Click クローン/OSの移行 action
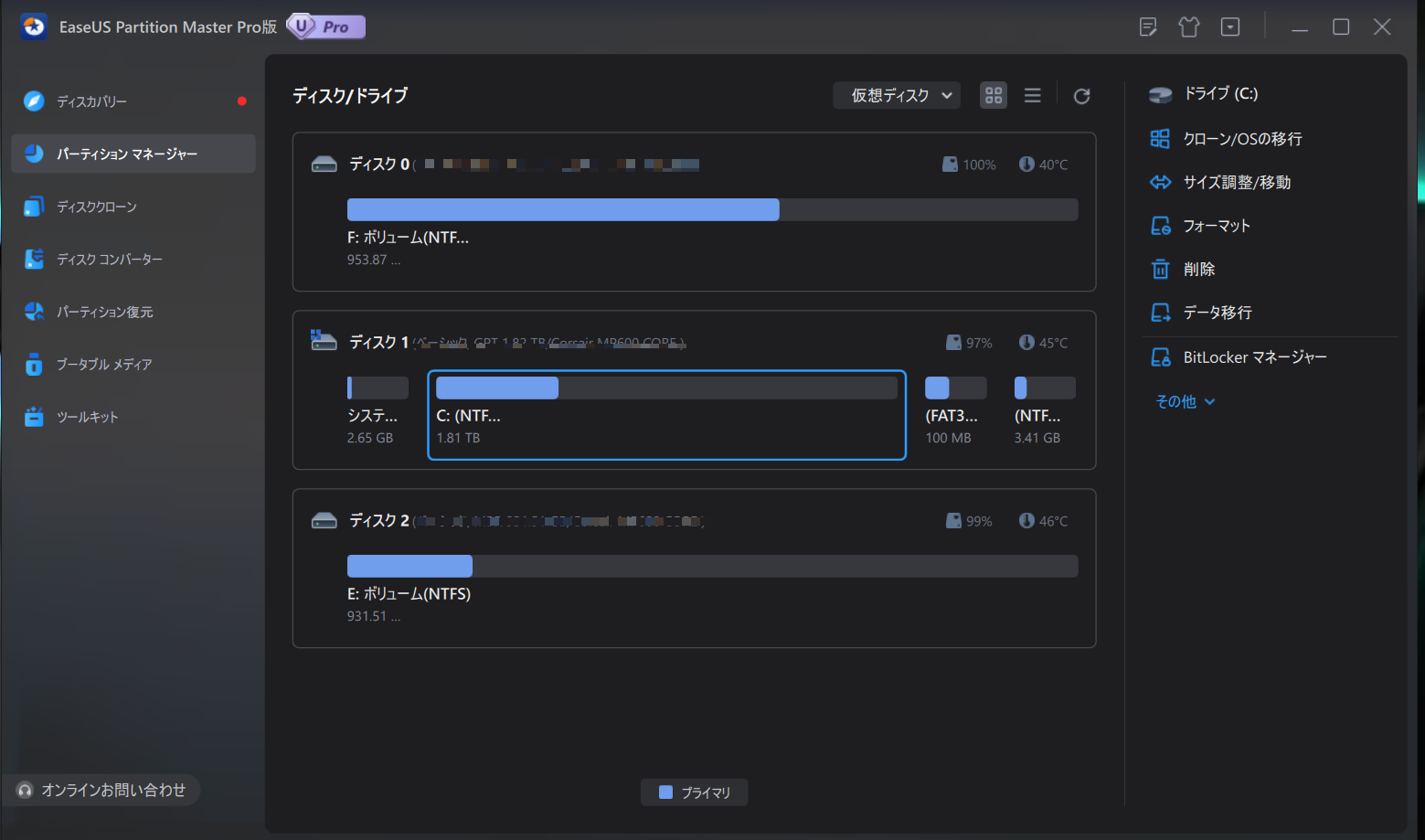This screenshot has height=840, width=1425. [1241, 139]
